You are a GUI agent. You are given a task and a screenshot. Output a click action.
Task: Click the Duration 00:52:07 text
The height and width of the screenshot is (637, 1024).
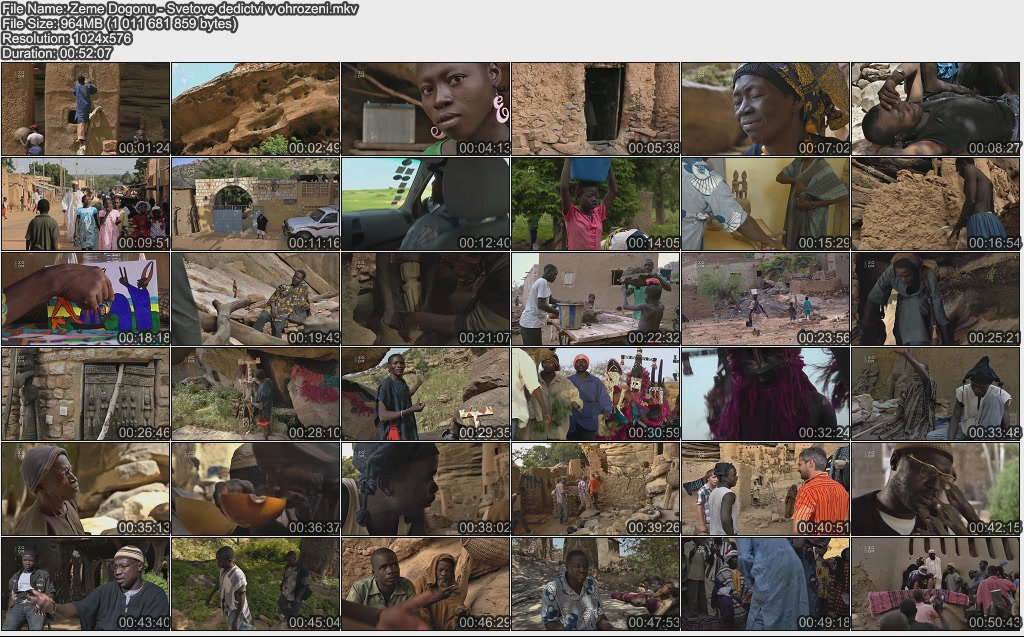coord(57,53)
